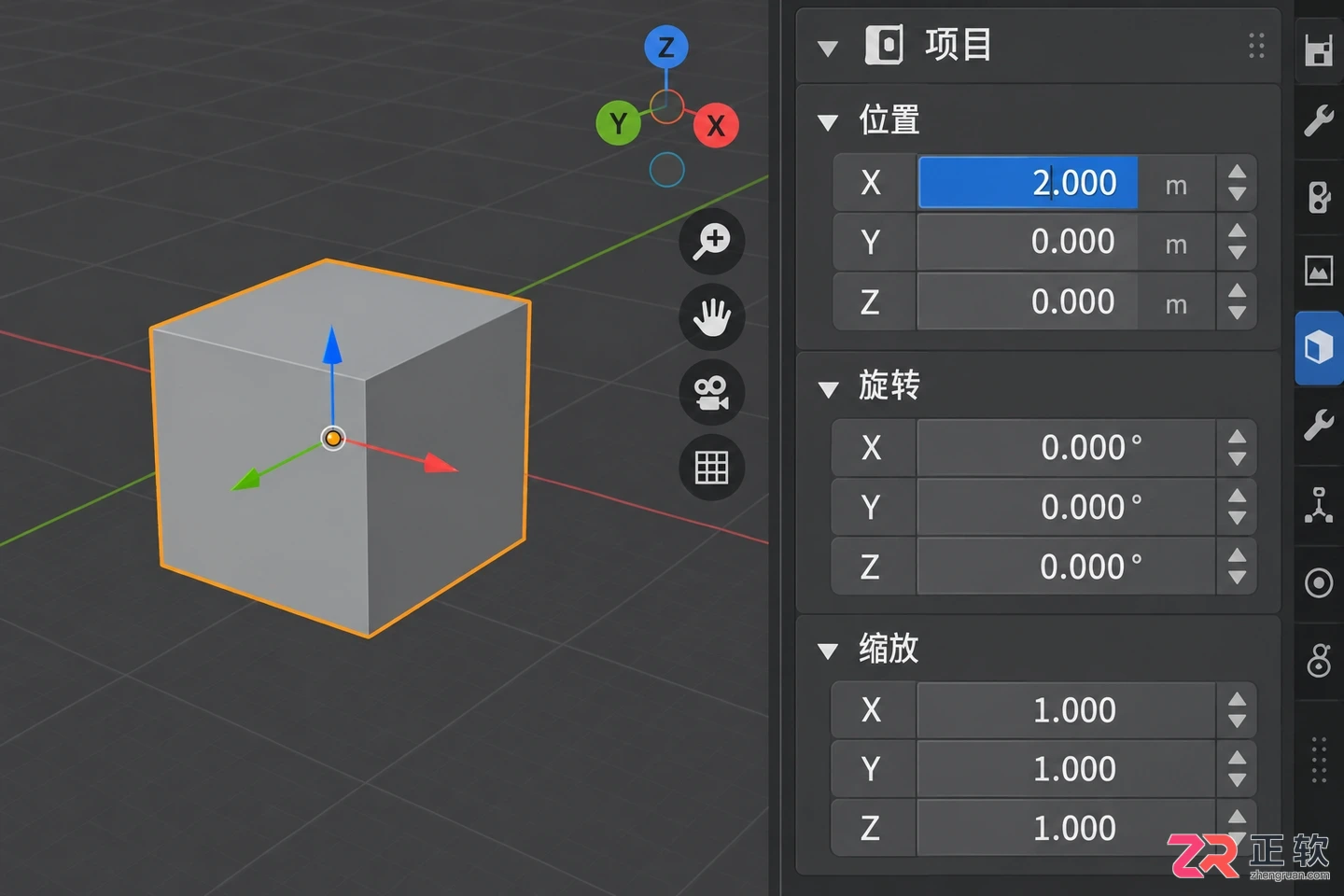Click the zoom view magnifier button
The image size is (1344, 896).
pos(711,241)
